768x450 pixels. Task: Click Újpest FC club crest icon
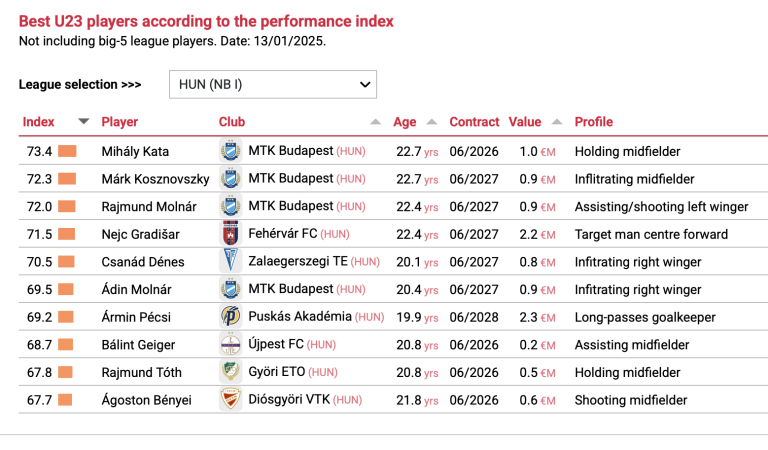[230, 345]
